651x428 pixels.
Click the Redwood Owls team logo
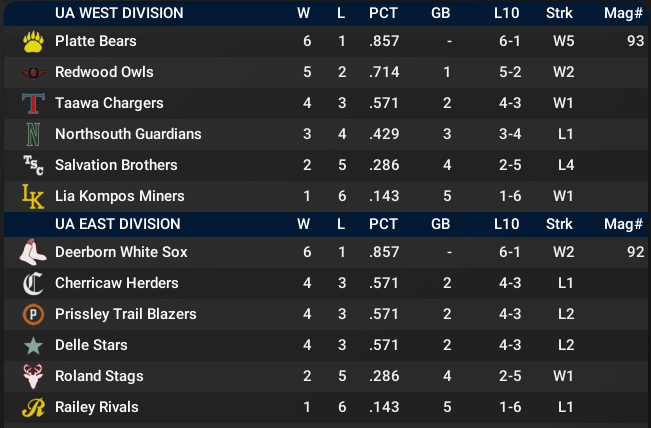(33, 73)
